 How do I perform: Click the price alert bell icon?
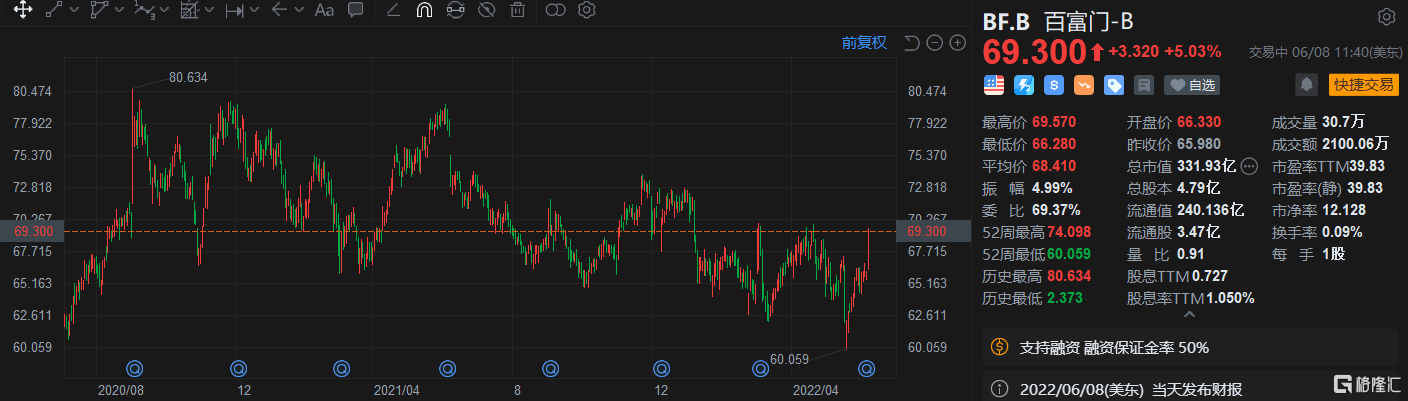coord(1305,85)
